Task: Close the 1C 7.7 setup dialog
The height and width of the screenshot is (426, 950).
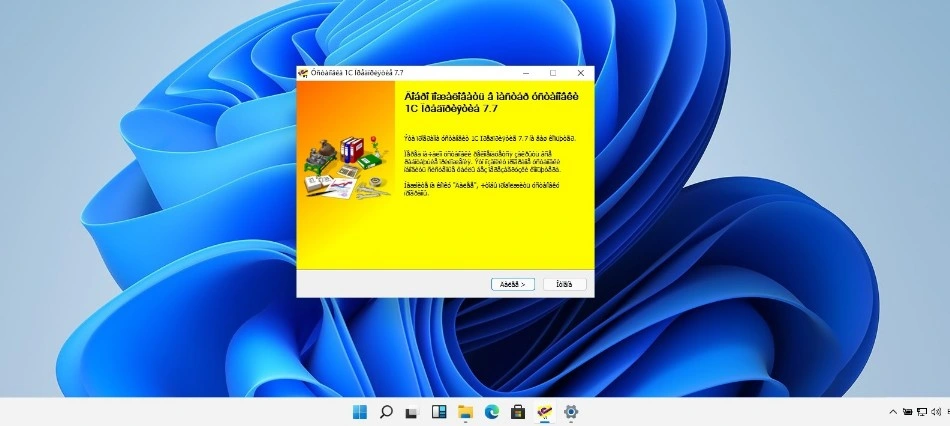Action: coord(581,73)
